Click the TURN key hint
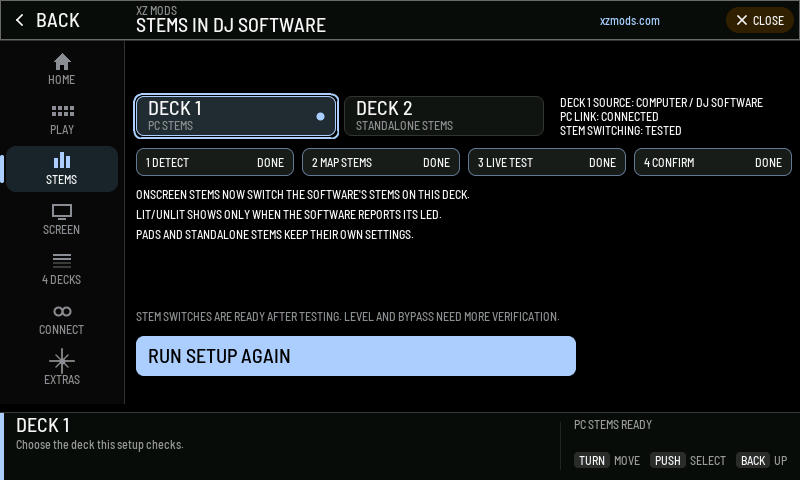800x480 pixels. click(x=592, y=461)
